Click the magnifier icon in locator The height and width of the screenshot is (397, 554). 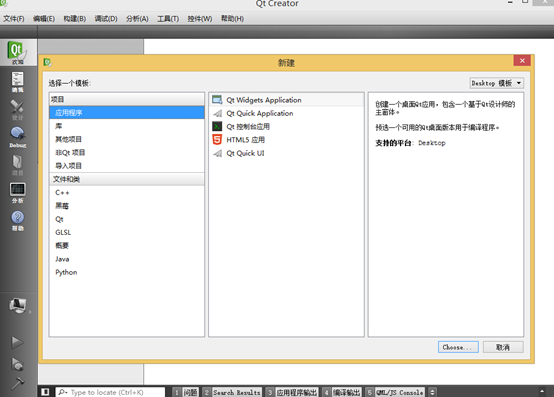tap(63, 392)
